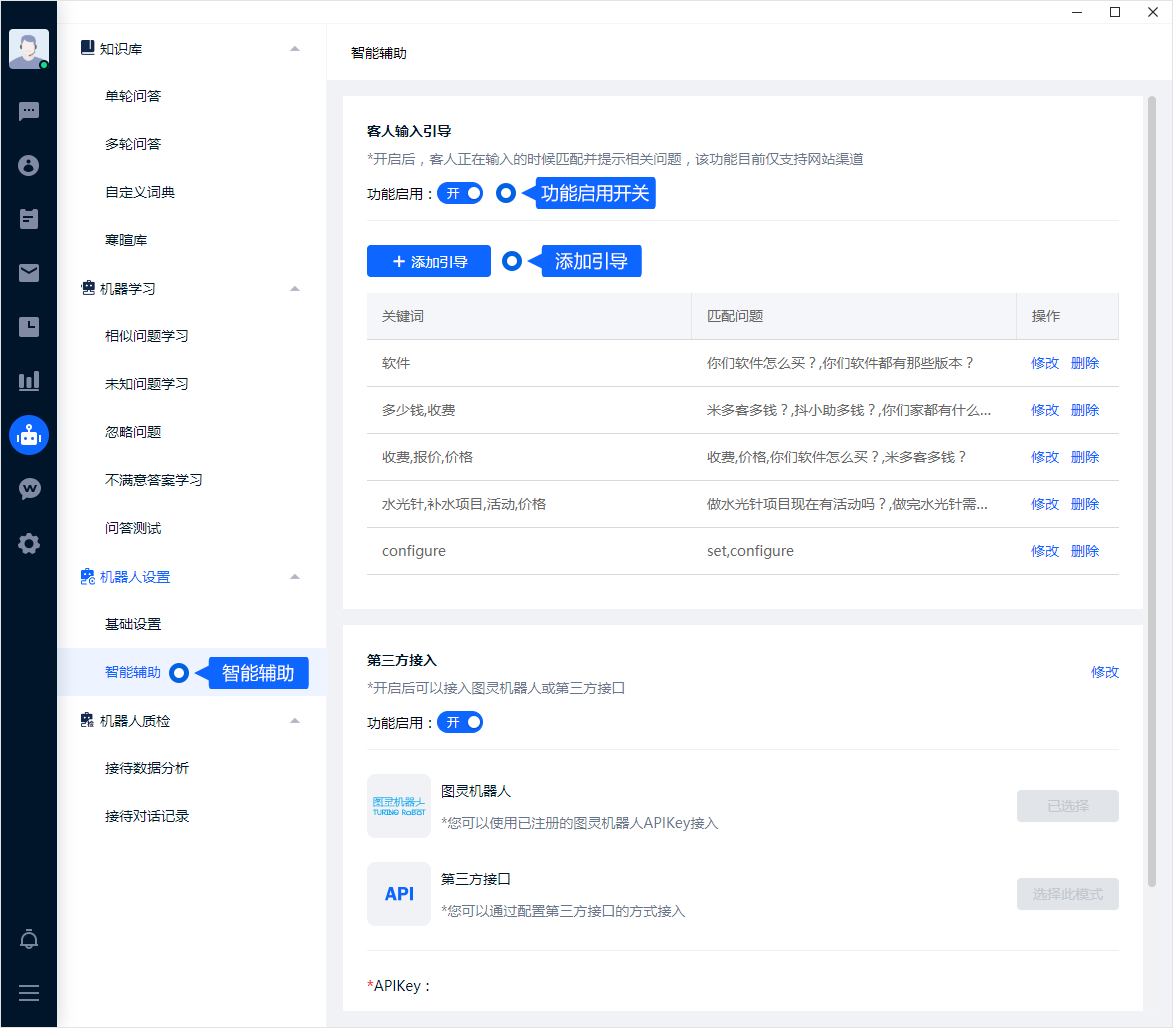Select 基础设置 menu item

(x=133, y=624)
